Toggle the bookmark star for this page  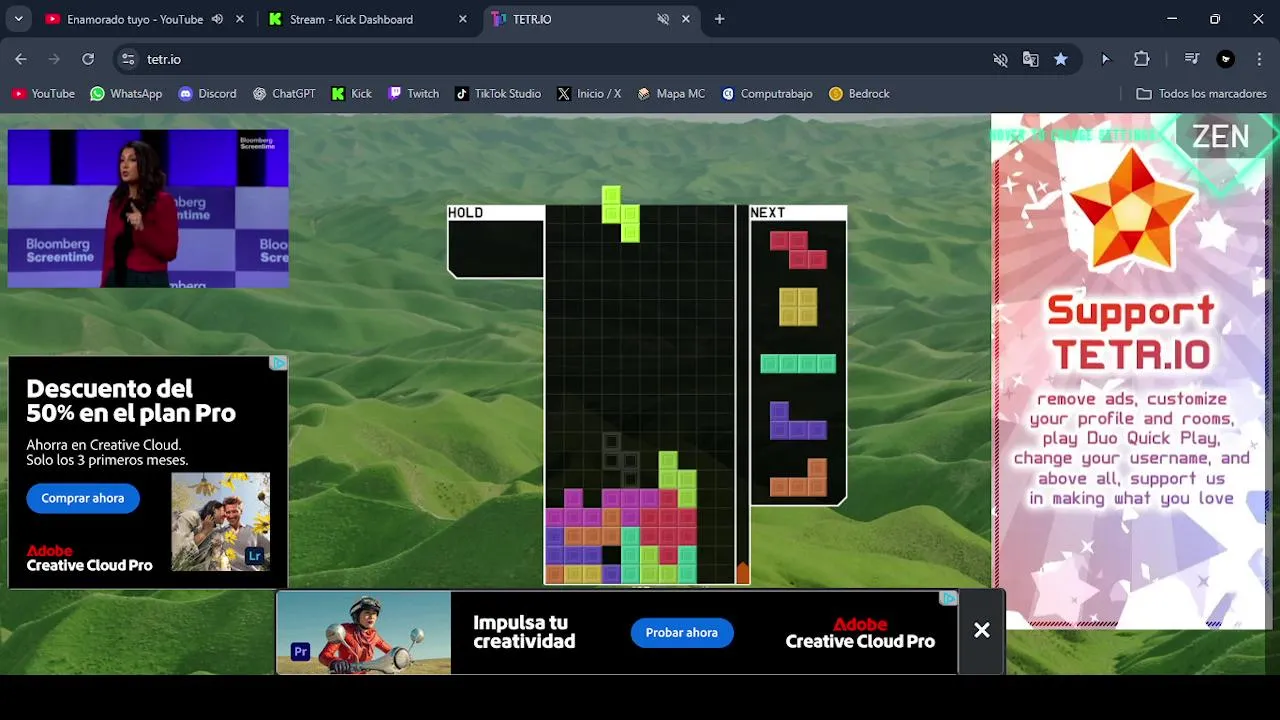click(x=1060, y=59)
